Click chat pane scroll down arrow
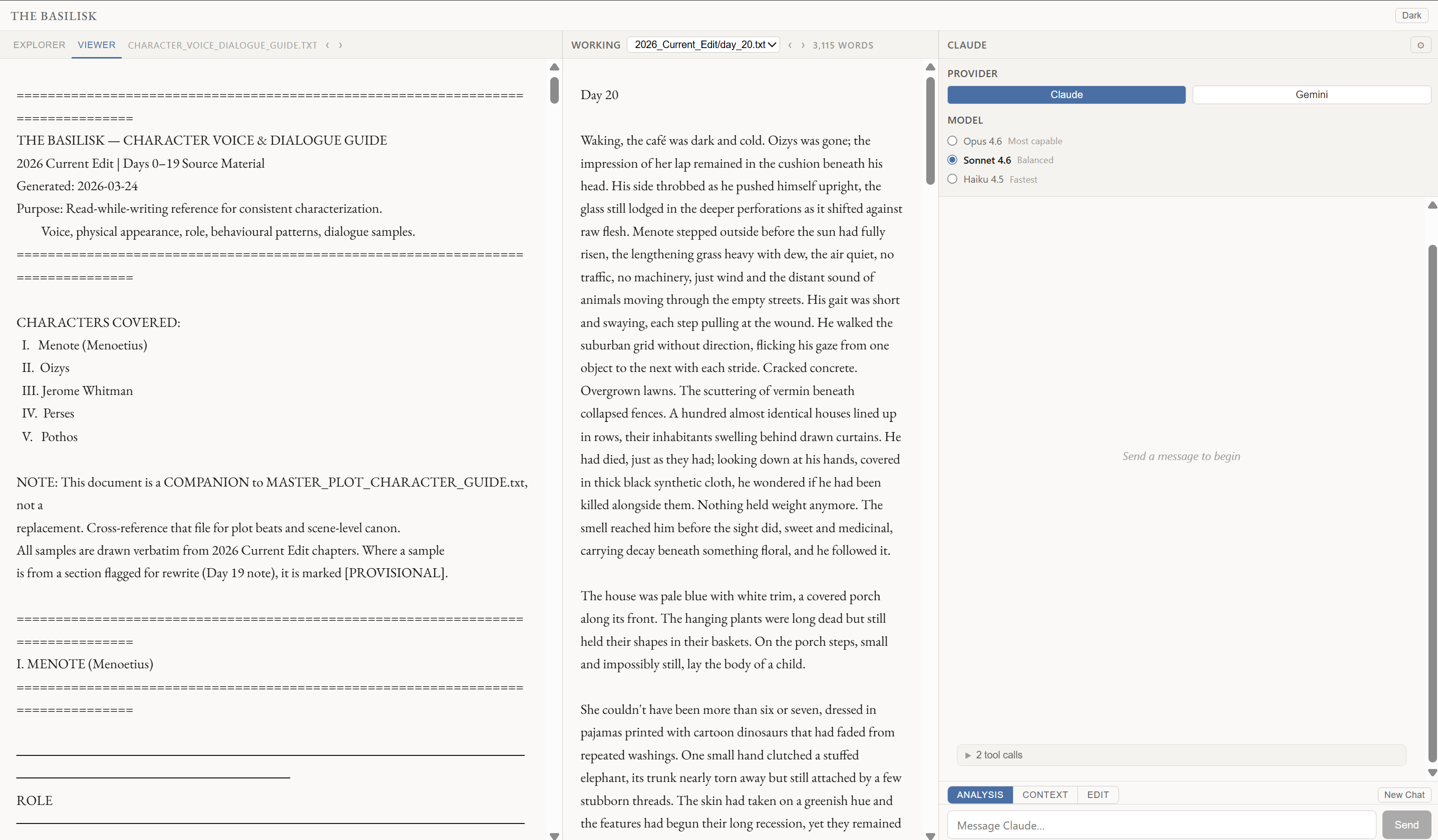The image size is (1438, 840). tap(1432, 772)
